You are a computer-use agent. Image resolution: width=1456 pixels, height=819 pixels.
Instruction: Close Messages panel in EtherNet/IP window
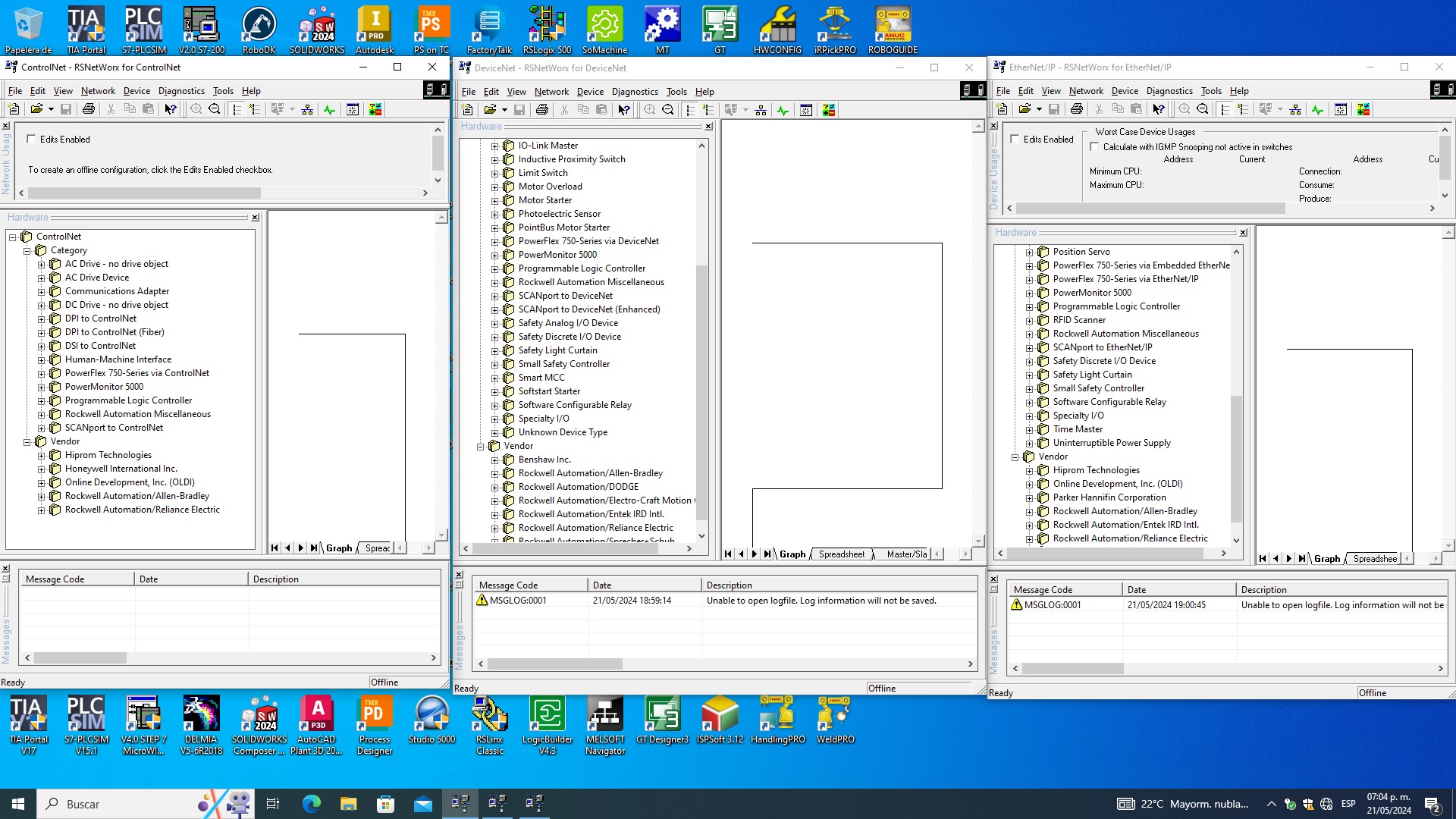[994, 579]
